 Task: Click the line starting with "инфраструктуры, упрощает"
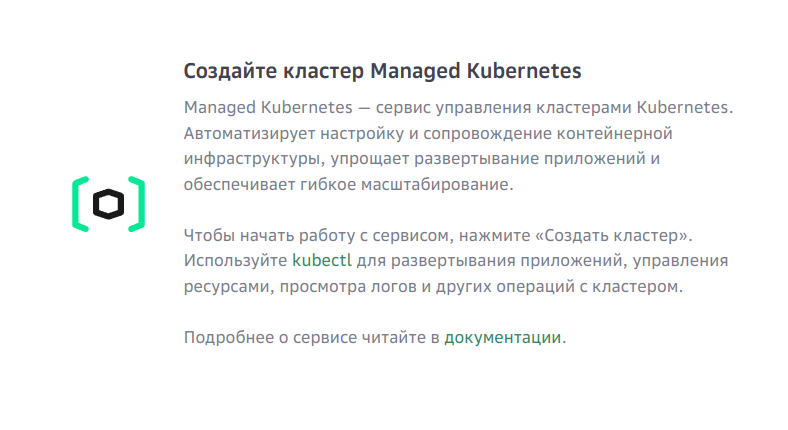coord(423,159)
